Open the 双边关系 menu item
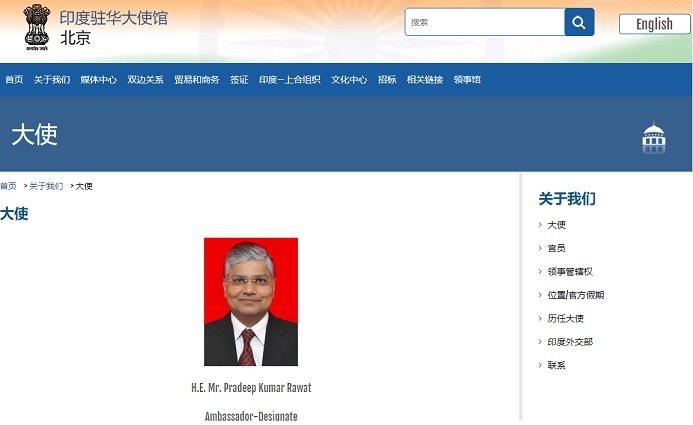 [145, 80]
